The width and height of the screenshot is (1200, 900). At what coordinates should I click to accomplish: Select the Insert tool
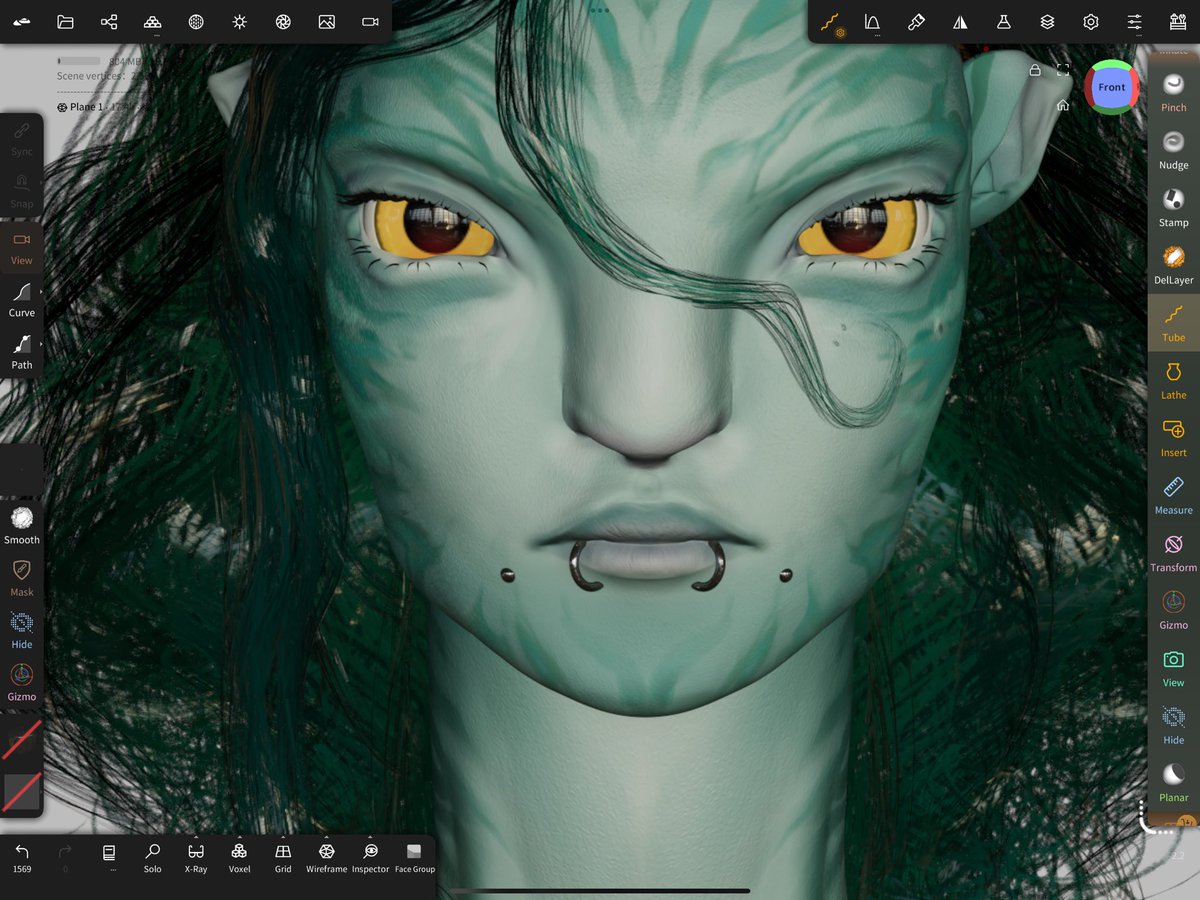[1174, 438]
